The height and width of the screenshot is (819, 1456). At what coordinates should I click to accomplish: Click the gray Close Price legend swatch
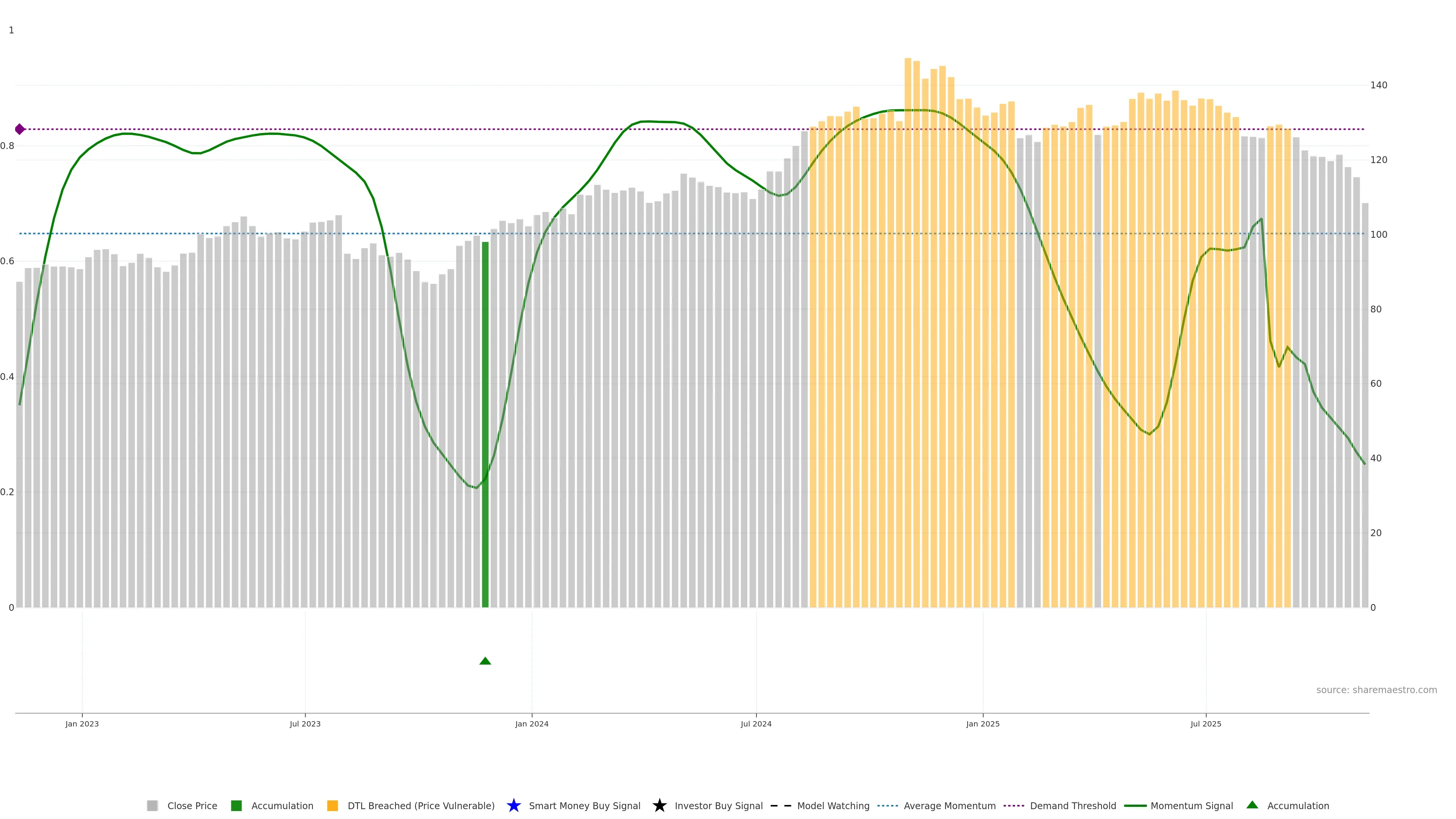(x=152, y=805)
